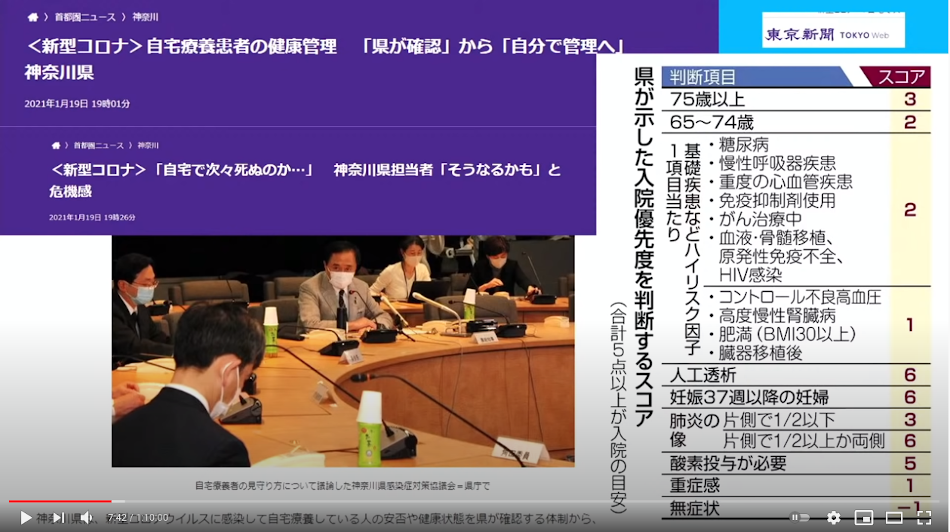Seek on the red video progress bar
This screenshot has height=532, width=950.
point(60,501)
